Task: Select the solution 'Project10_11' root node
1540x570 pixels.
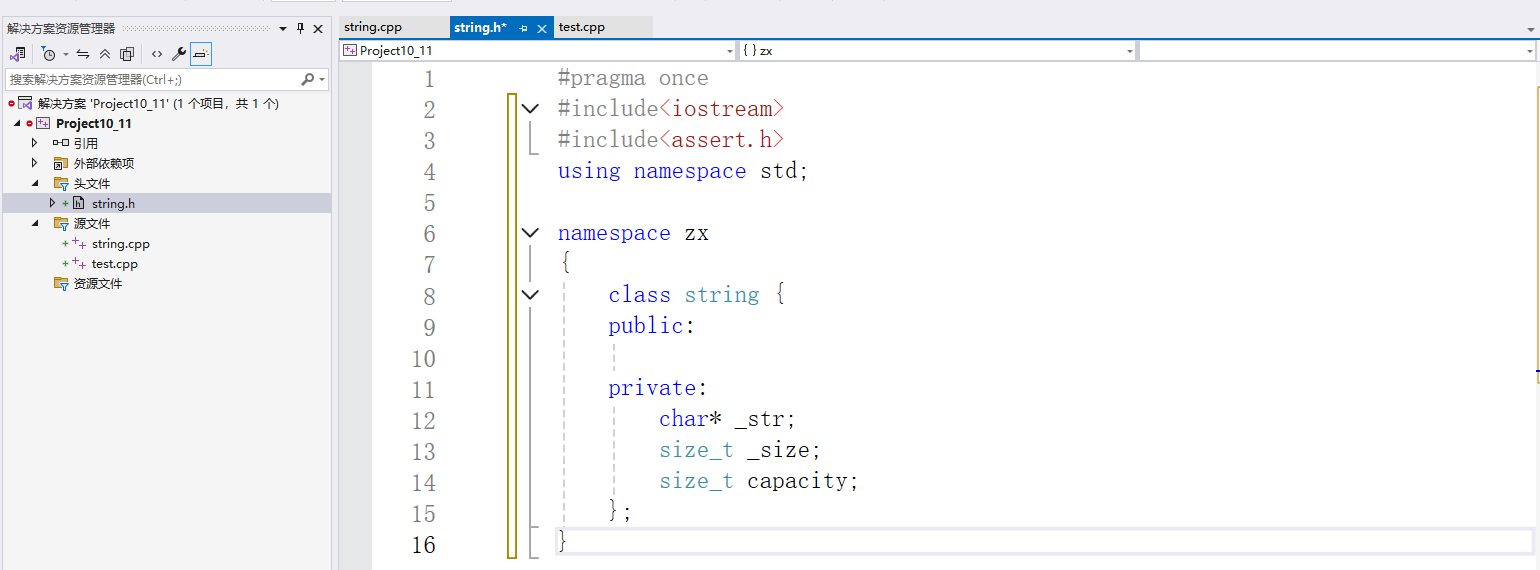Action: pyautogui.click(x=158, y=103)
